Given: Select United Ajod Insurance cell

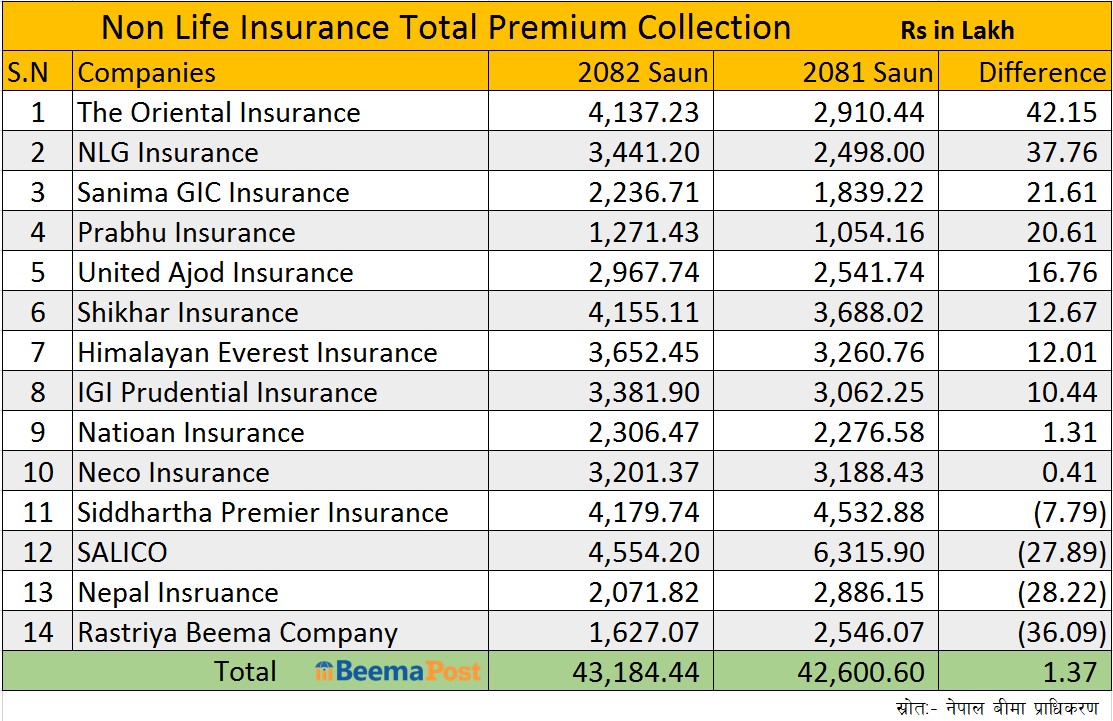Looking at the screenshot, I should pos(216,273).
